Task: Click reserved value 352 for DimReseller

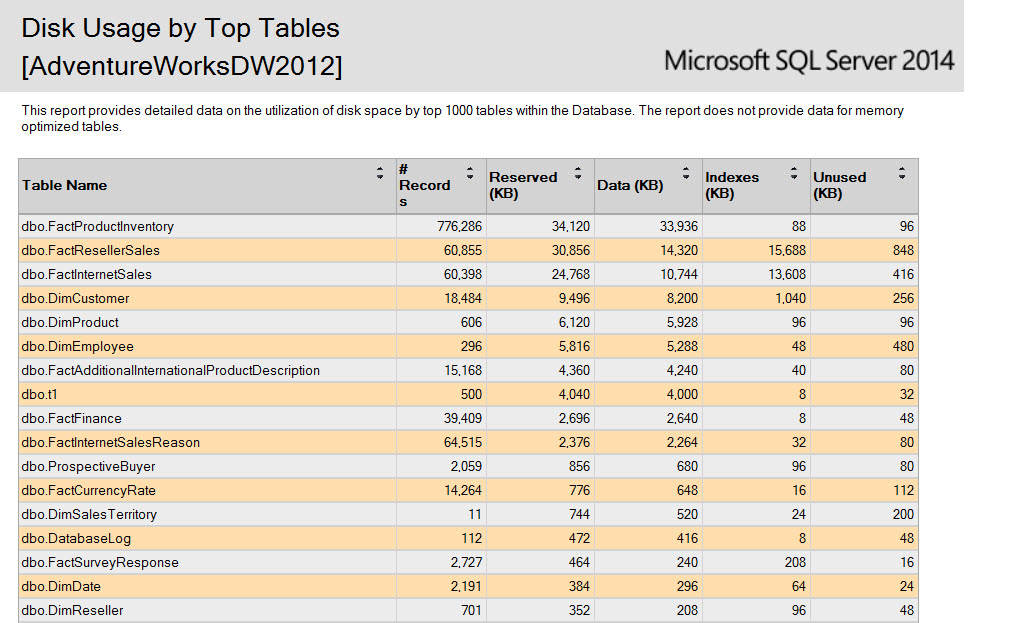Action: click(x=579, y=611)
